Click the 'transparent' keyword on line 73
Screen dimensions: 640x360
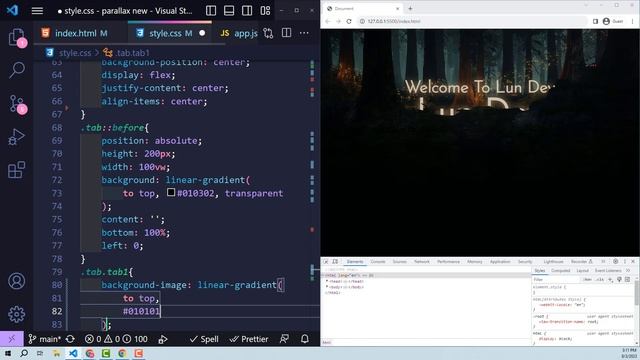point(254,193)
